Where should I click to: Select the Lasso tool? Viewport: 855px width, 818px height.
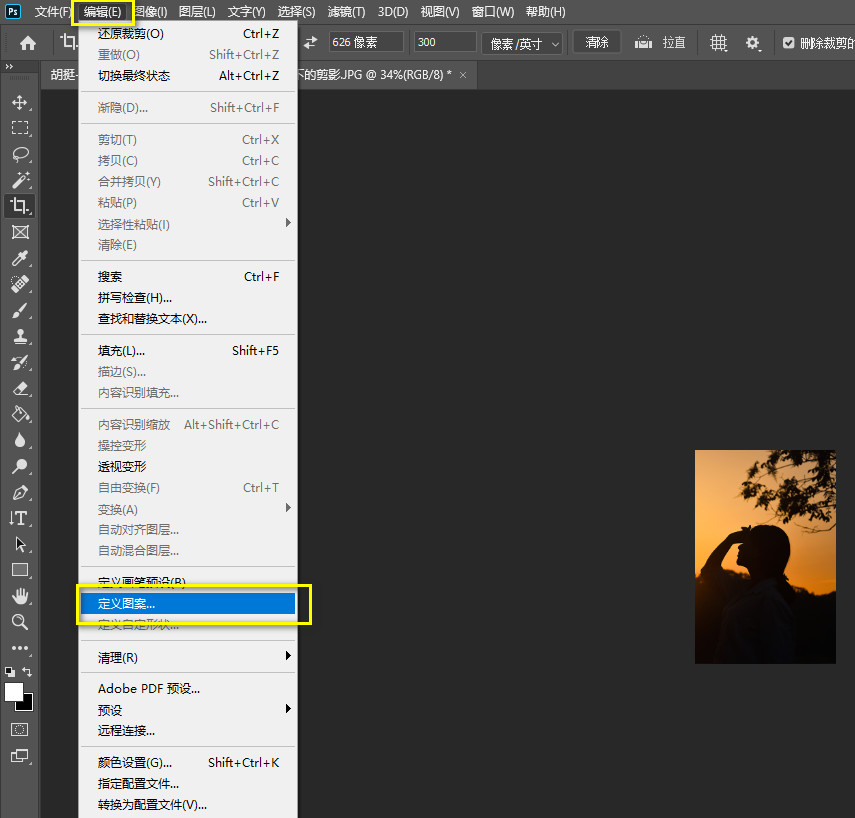pos(20,154)
